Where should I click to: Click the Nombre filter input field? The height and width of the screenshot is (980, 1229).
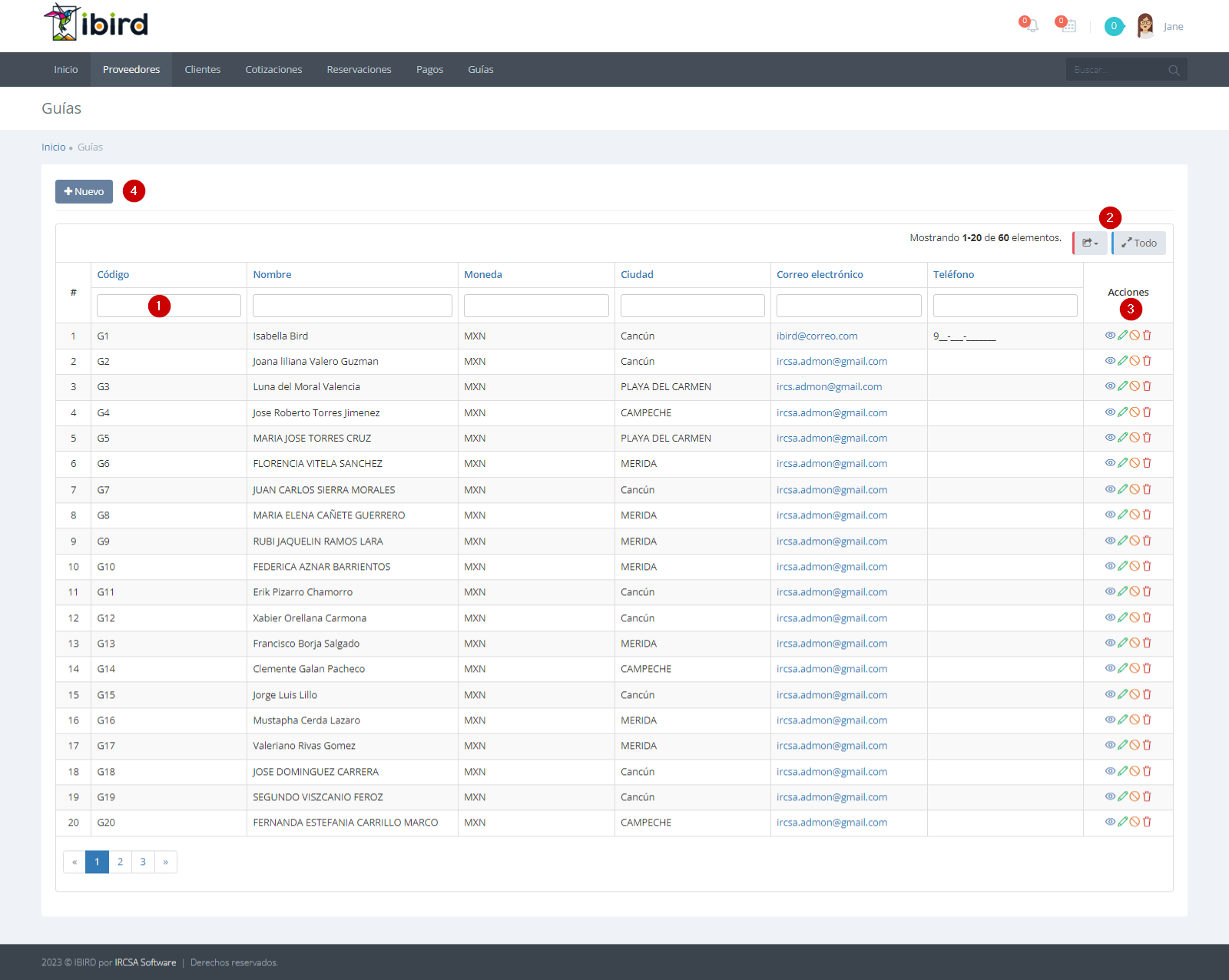click(x=352, y=306)
